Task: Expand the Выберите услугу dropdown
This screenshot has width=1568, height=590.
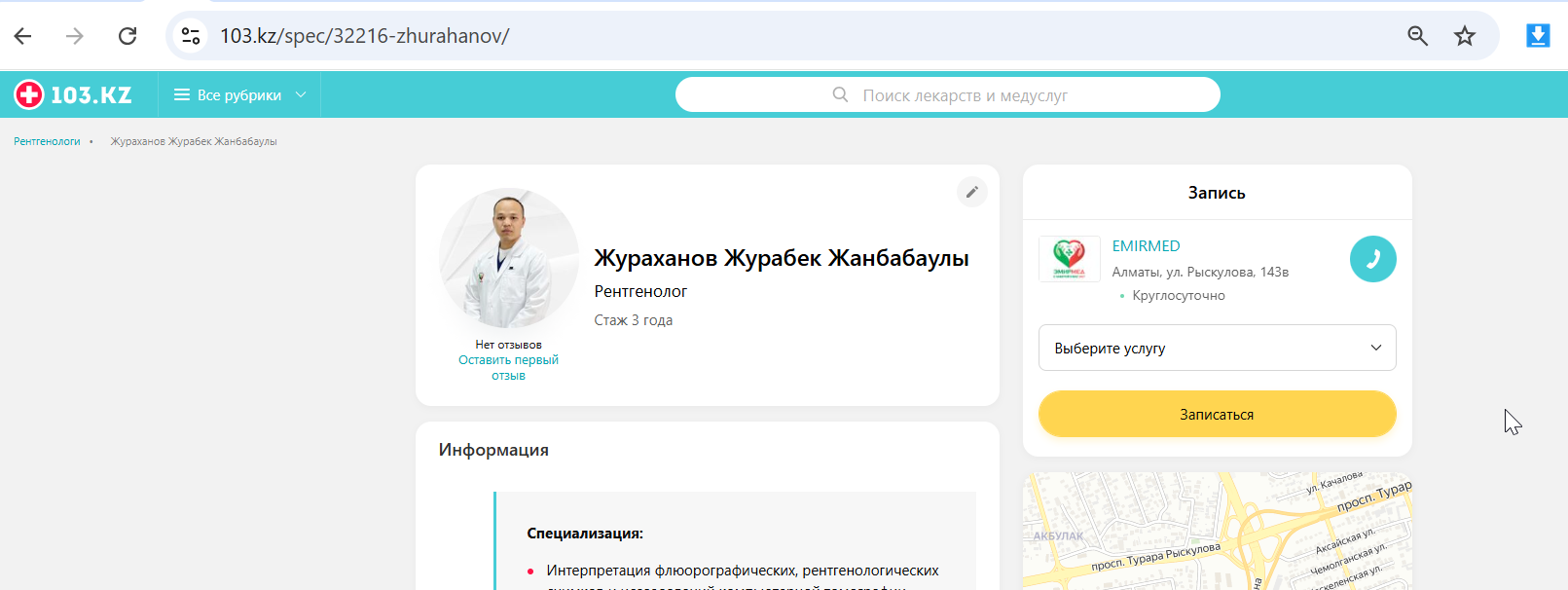Action: [x=1218, y=348]
